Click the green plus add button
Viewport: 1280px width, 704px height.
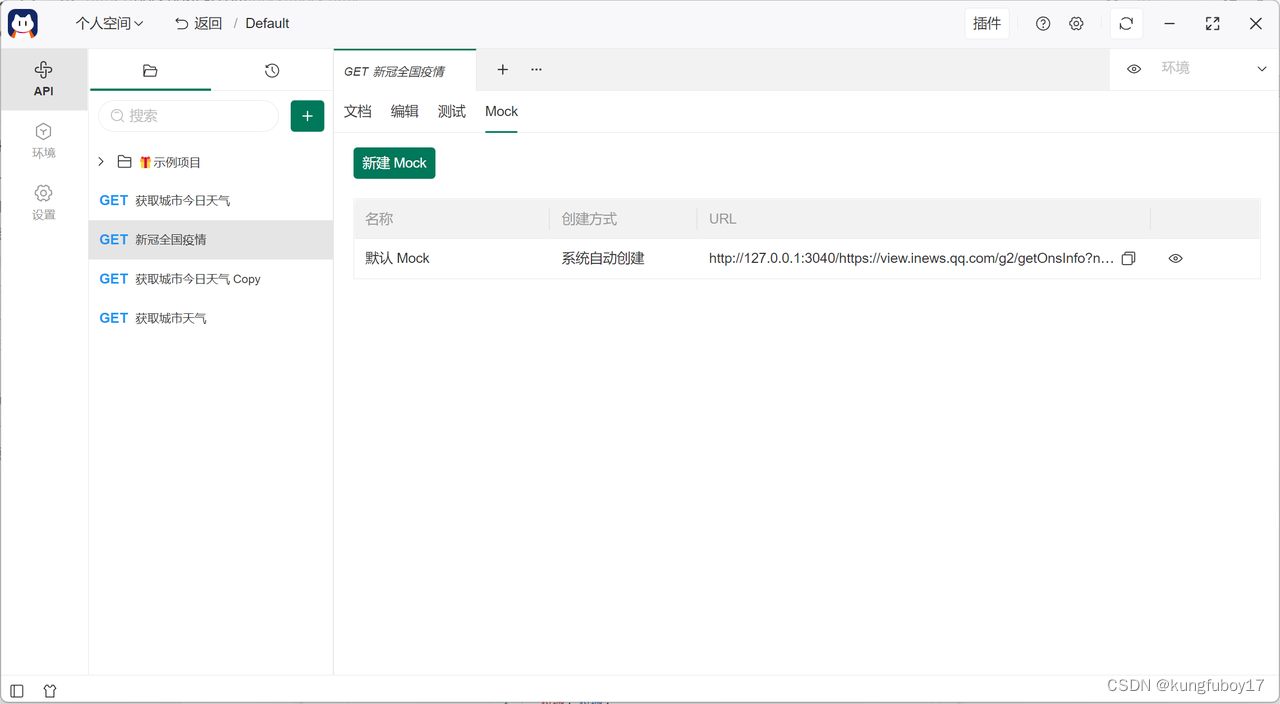307,116
